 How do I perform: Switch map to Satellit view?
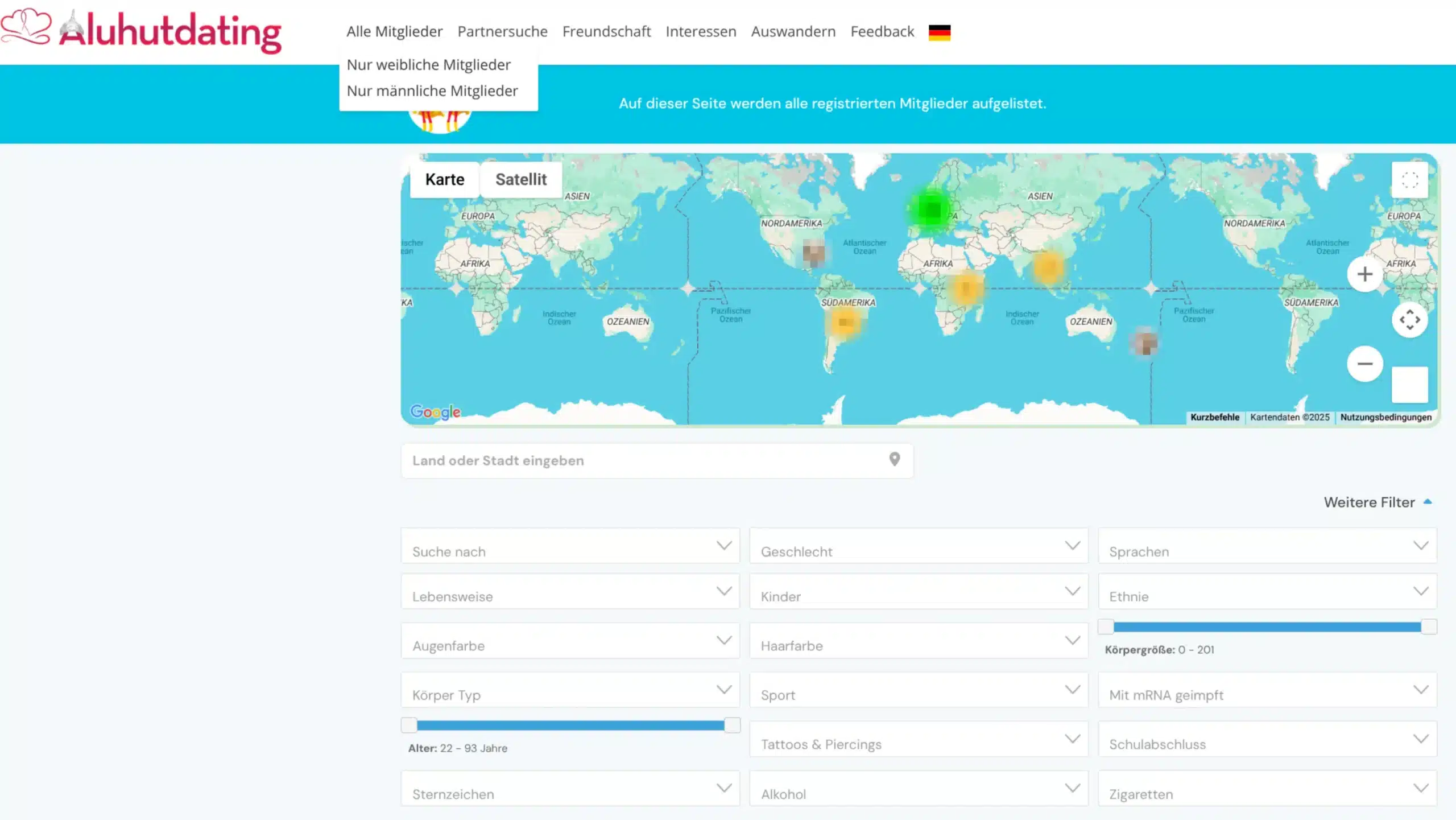(x=520, y=180)
